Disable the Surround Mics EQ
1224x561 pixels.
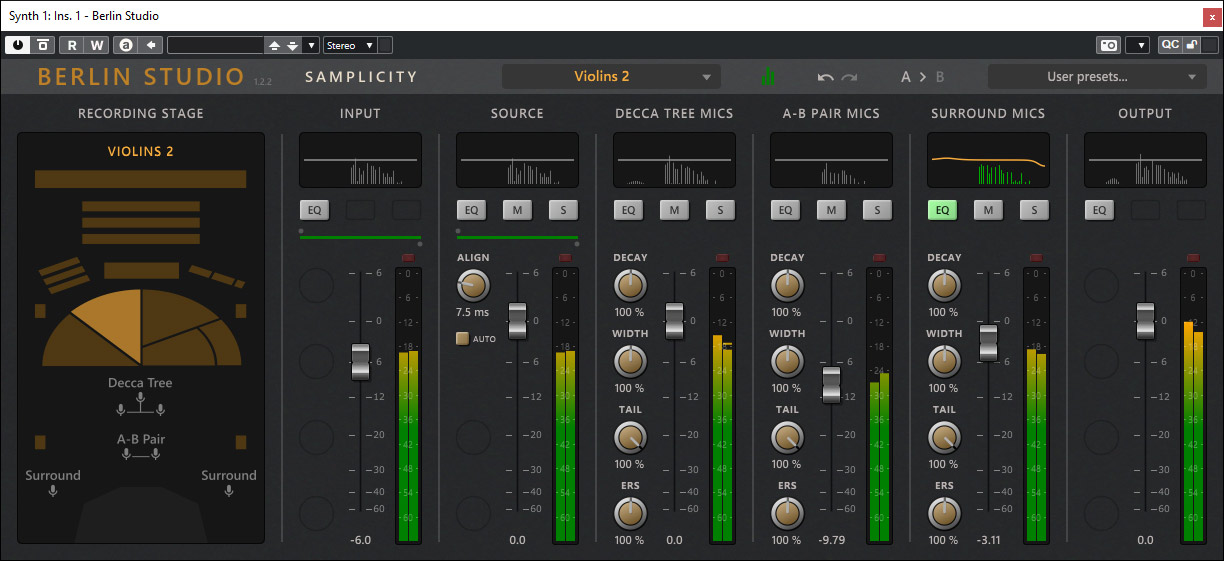tap(942, 210)
